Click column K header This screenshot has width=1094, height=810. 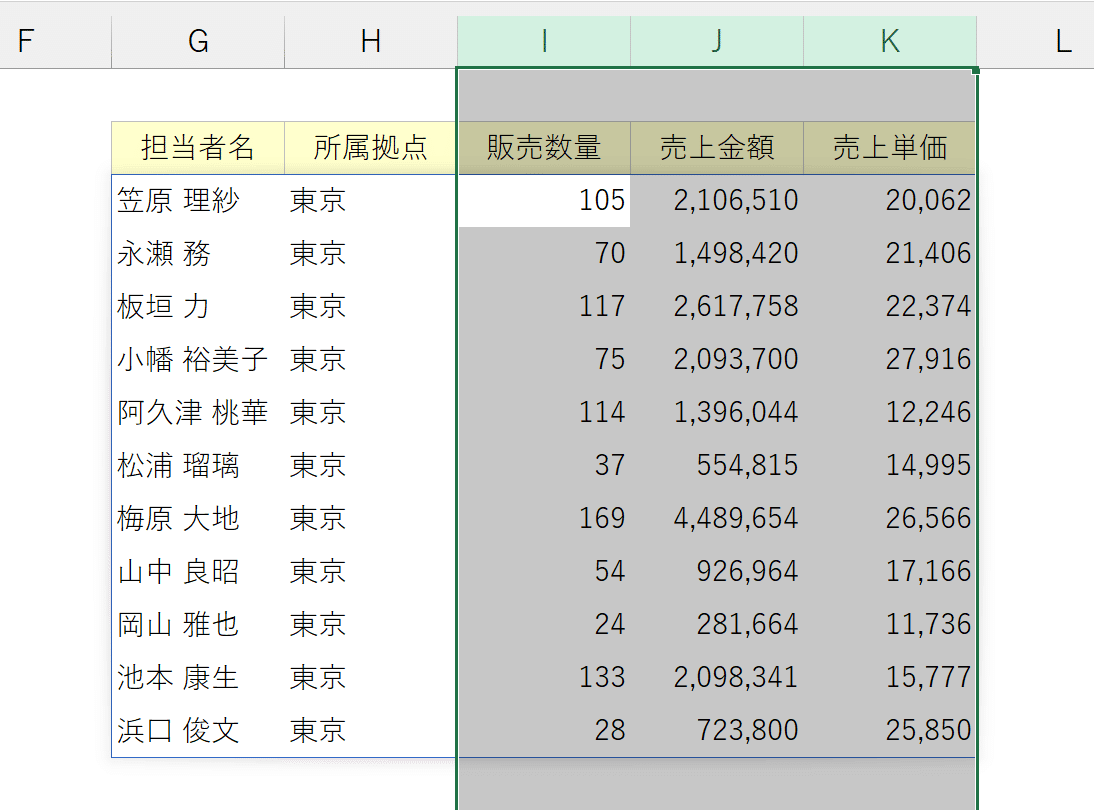click(x=890, y=42)
